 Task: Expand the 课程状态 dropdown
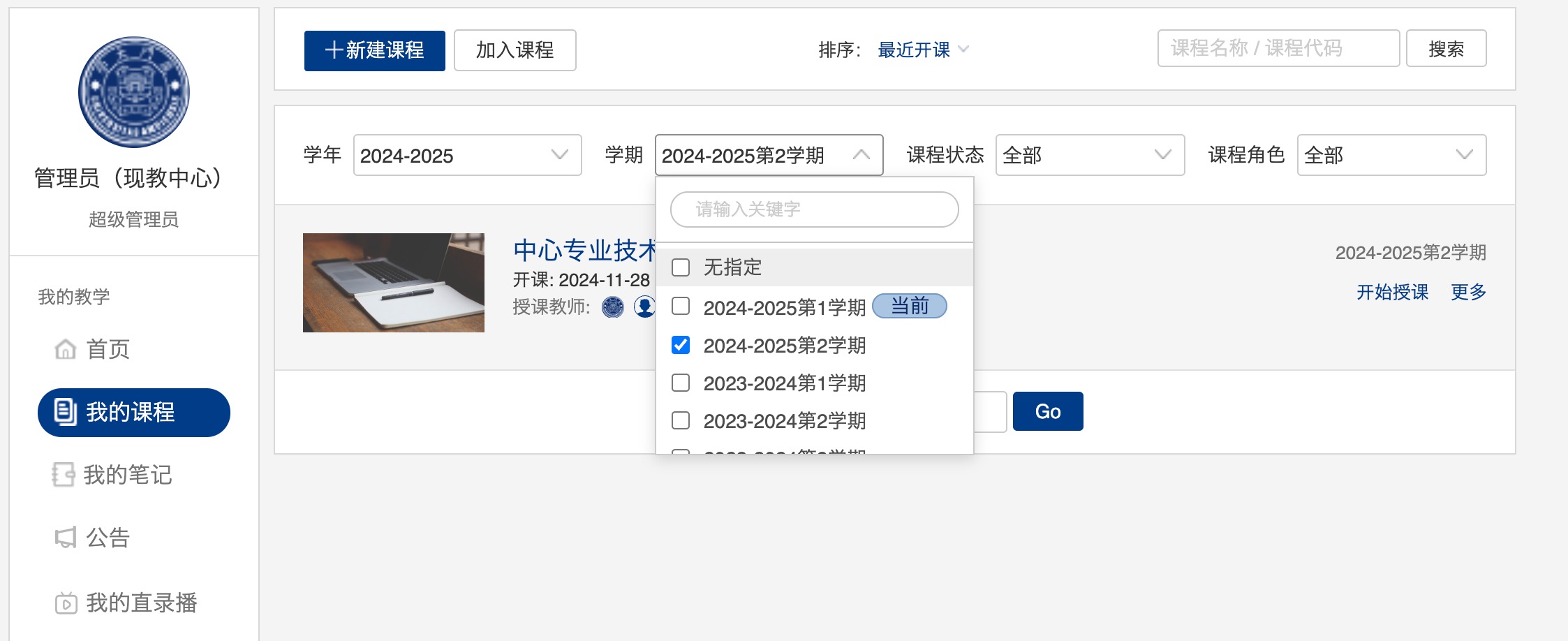(x=1089, y=155)
